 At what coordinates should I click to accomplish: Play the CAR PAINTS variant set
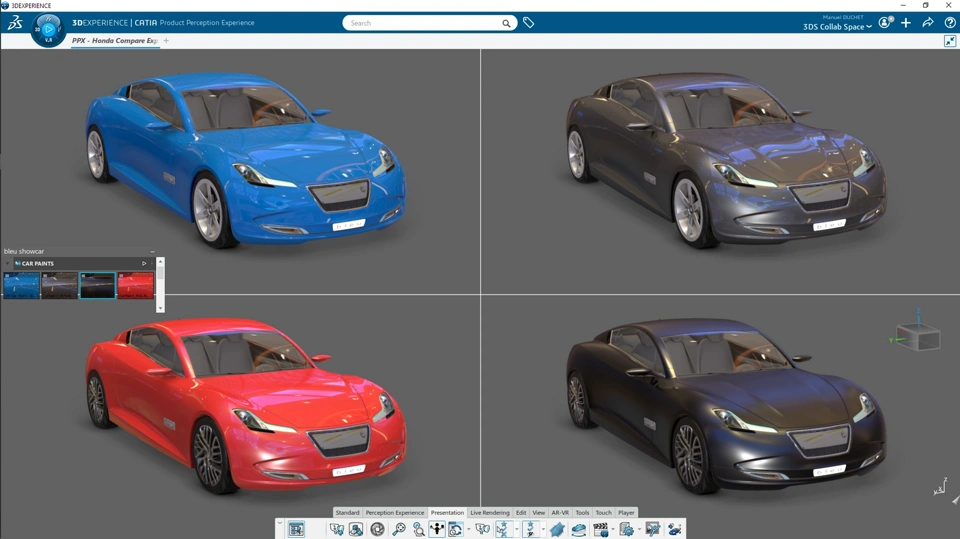(x=144, y=263)
